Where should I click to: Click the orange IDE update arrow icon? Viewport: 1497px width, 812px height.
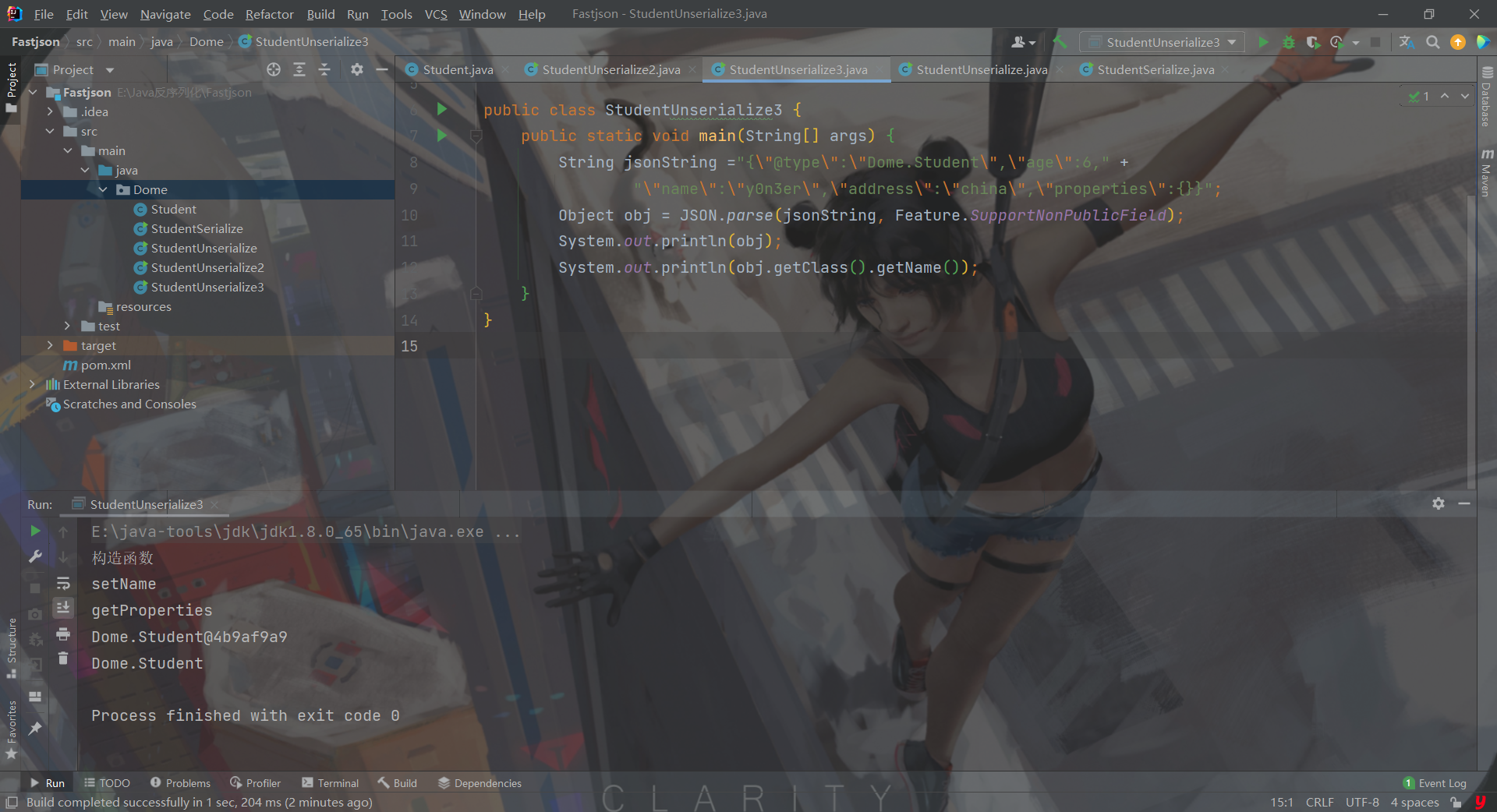(x=1457, y=42)
